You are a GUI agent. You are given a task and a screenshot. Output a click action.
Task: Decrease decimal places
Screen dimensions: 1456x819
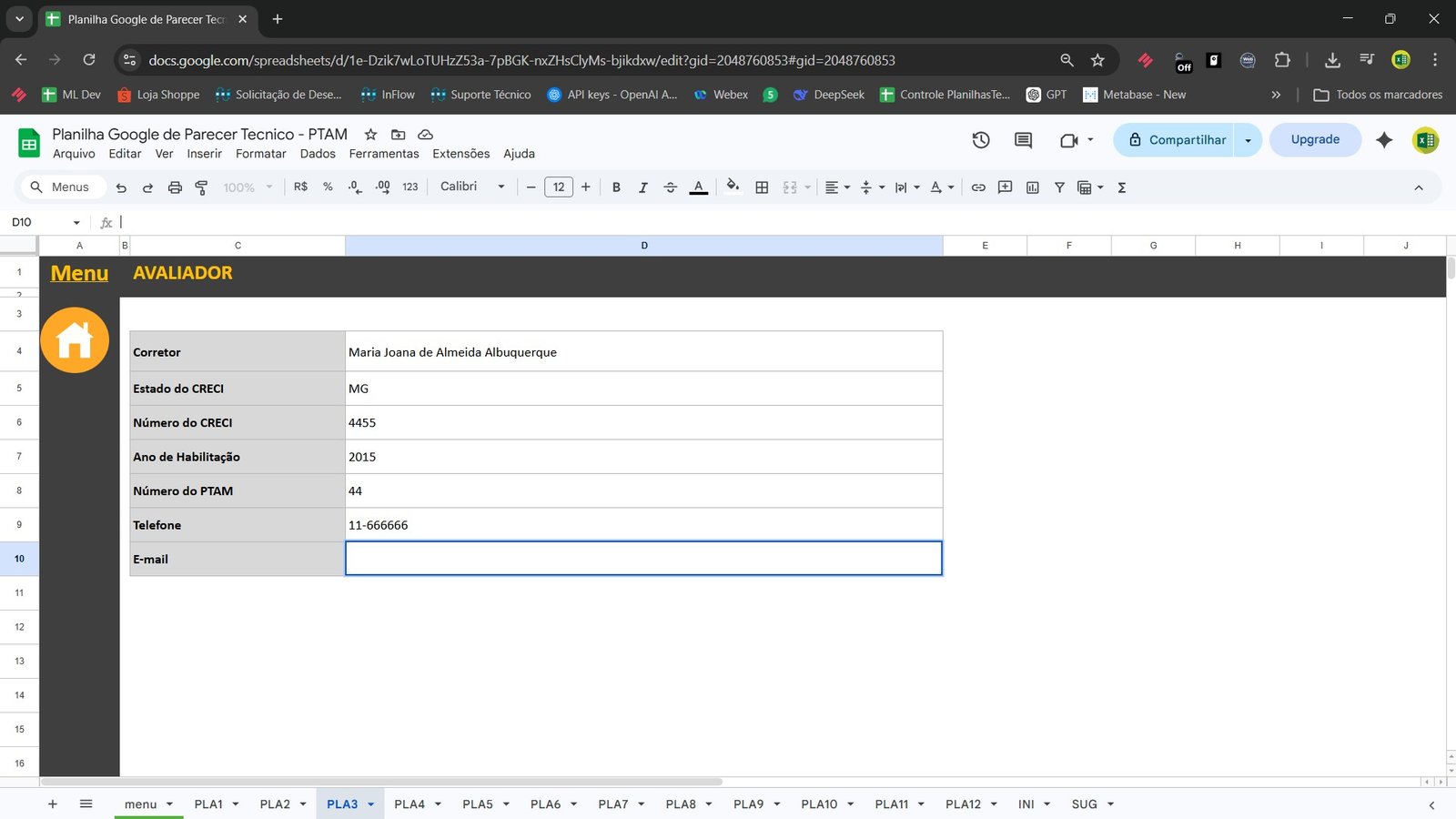coord(354,187)
